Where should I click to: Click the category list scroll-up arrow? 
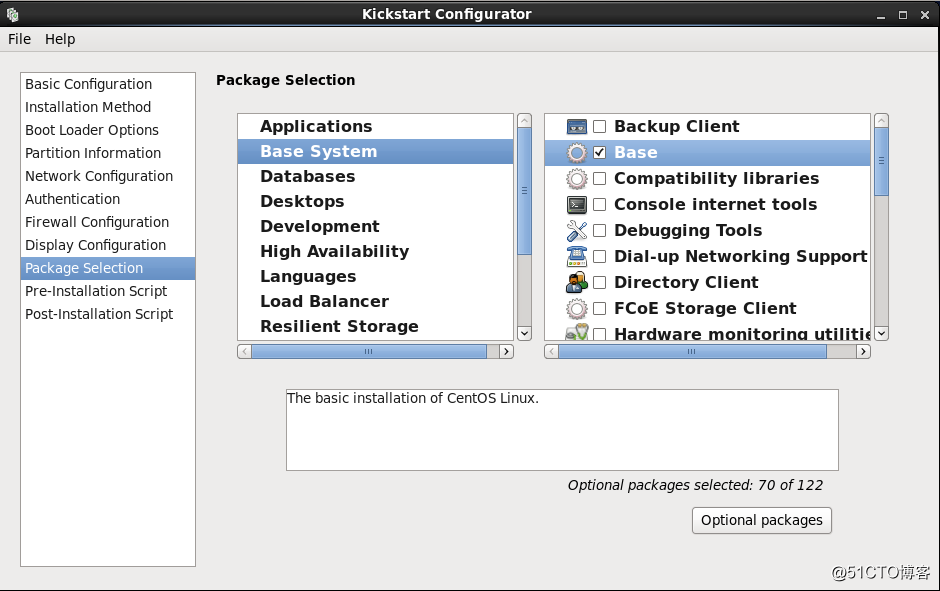coord(525,120)
